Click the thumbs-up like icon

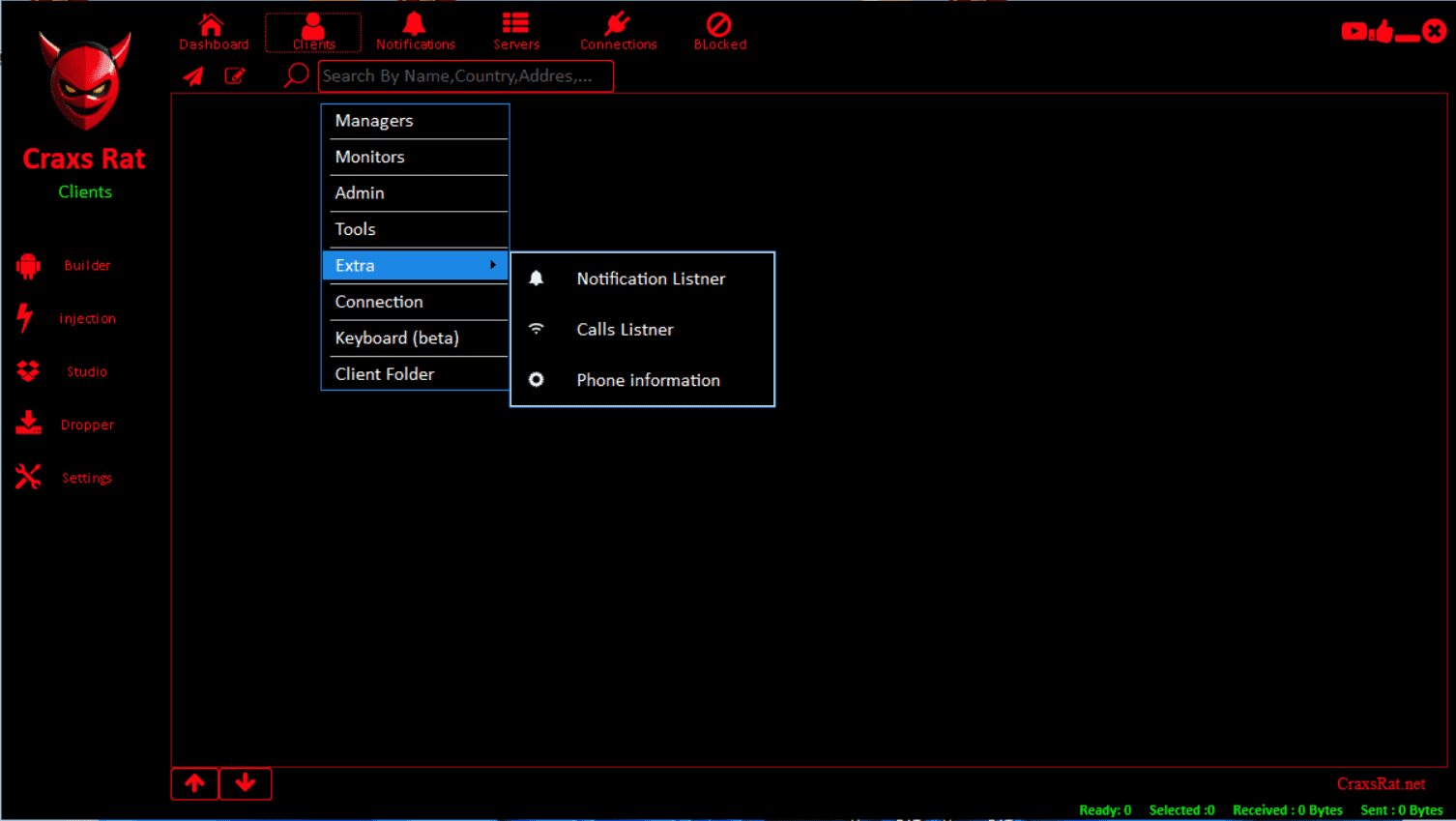point(1383,32)
